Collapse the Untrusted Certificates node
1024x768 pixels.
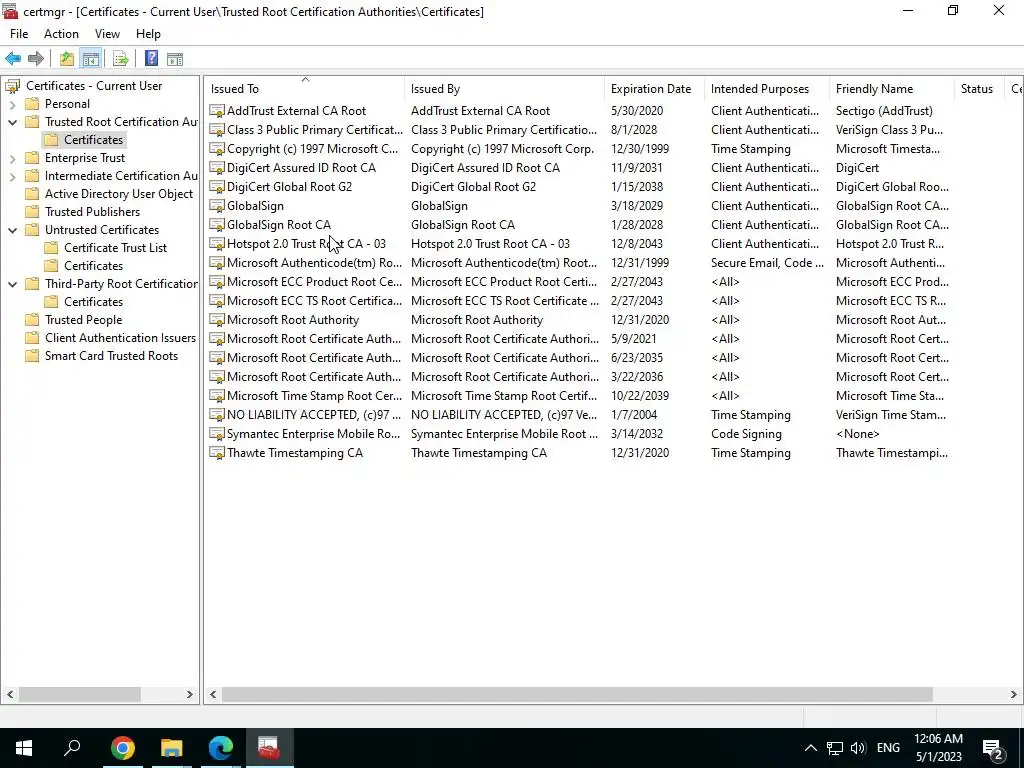point(12,230)
